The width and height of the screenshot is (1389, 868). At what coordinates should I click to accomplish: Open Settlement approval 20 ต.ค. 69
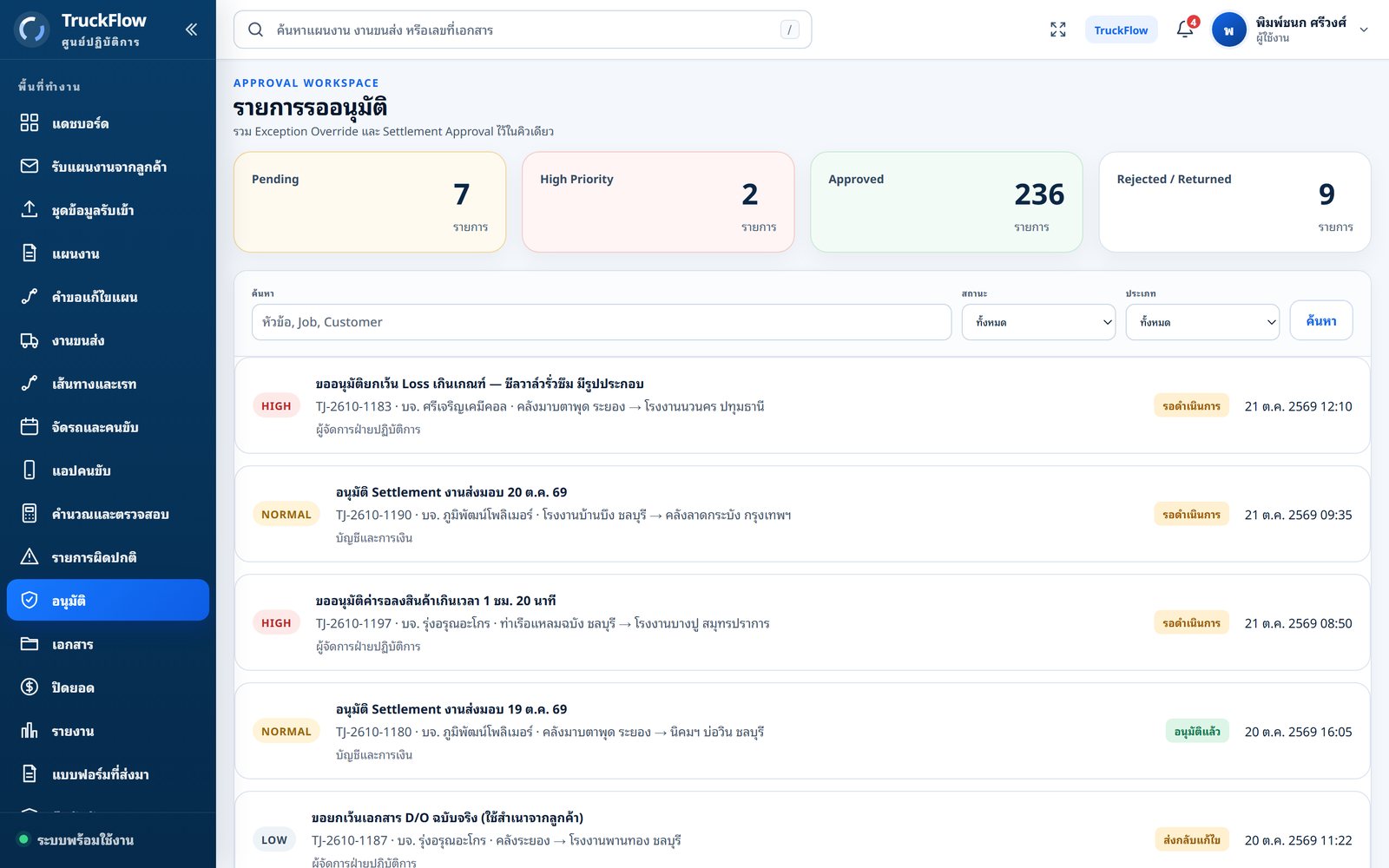point(802,514)
